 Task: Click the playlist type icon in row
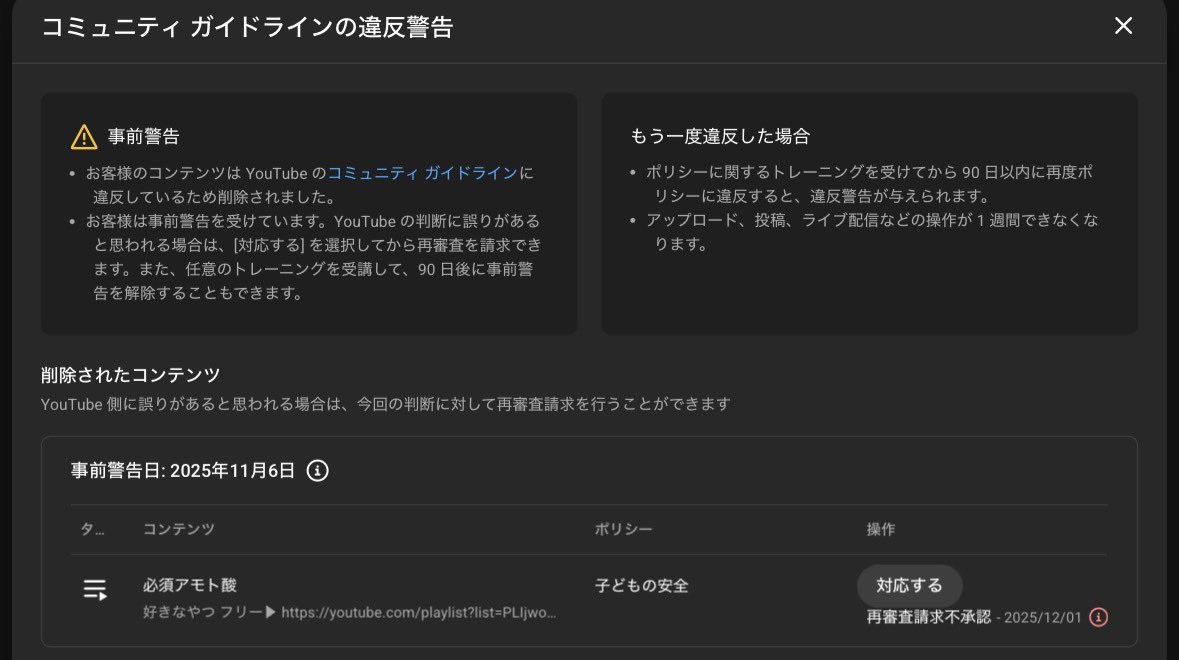point(95,590)
